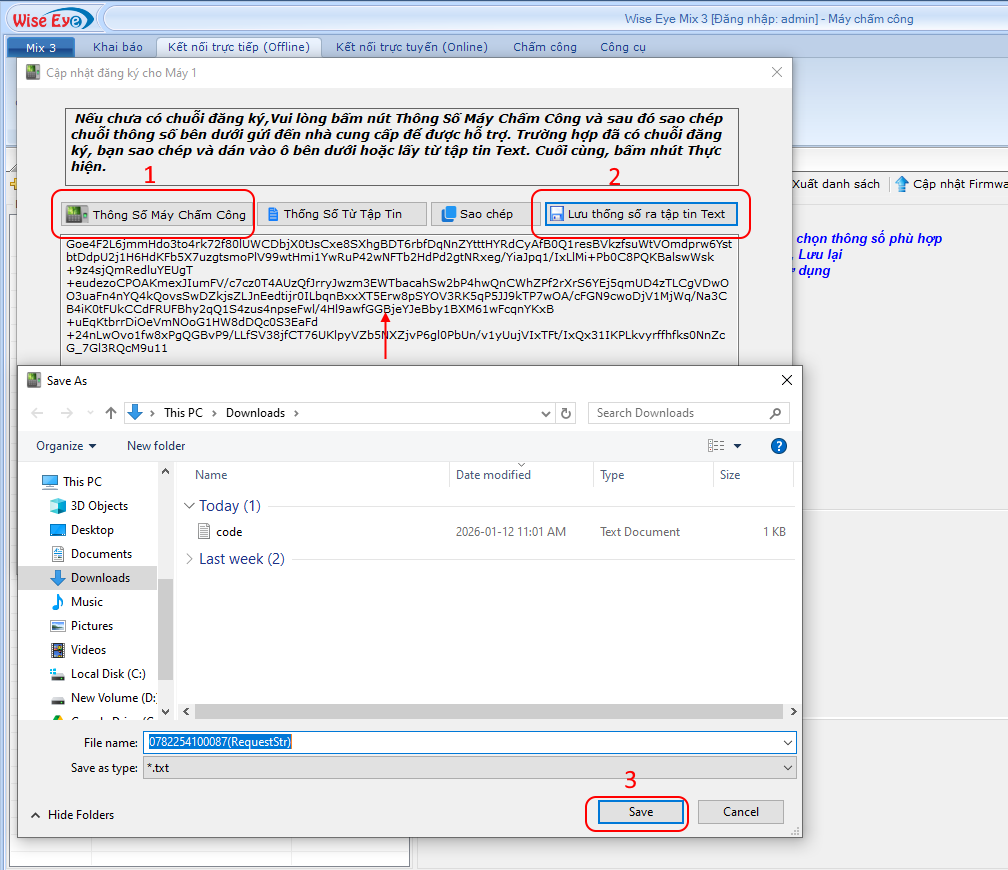Open the Chấm công menu tab
Image resolution: width=1008 pixels, height=870 pixels.
coord(544,47)
